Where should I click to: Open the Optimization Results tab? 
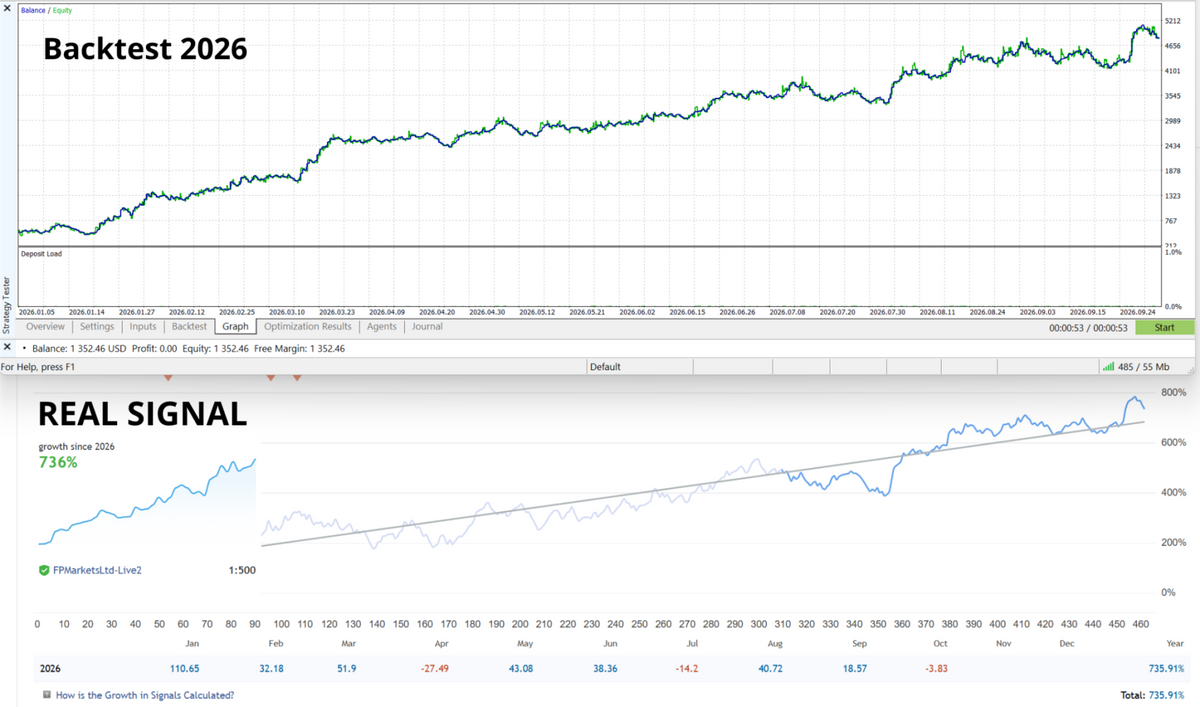pyautogui.click(x=308, y=326)
